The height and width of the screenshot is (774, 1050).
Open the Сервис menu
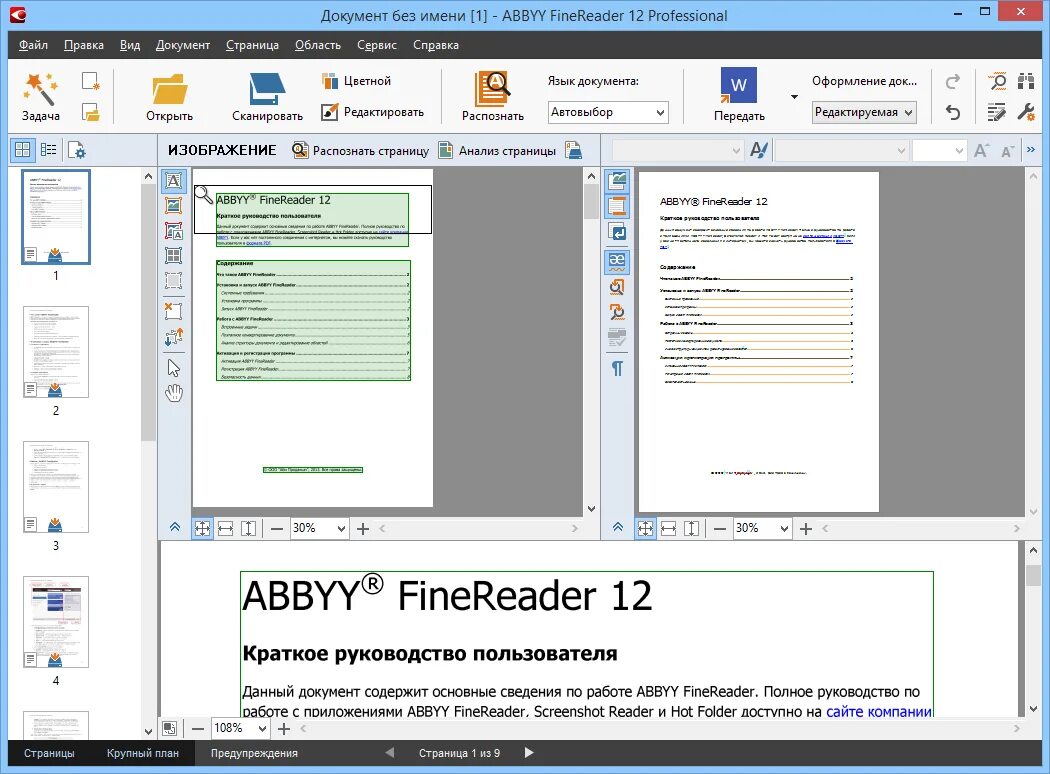tap(376, 45)
